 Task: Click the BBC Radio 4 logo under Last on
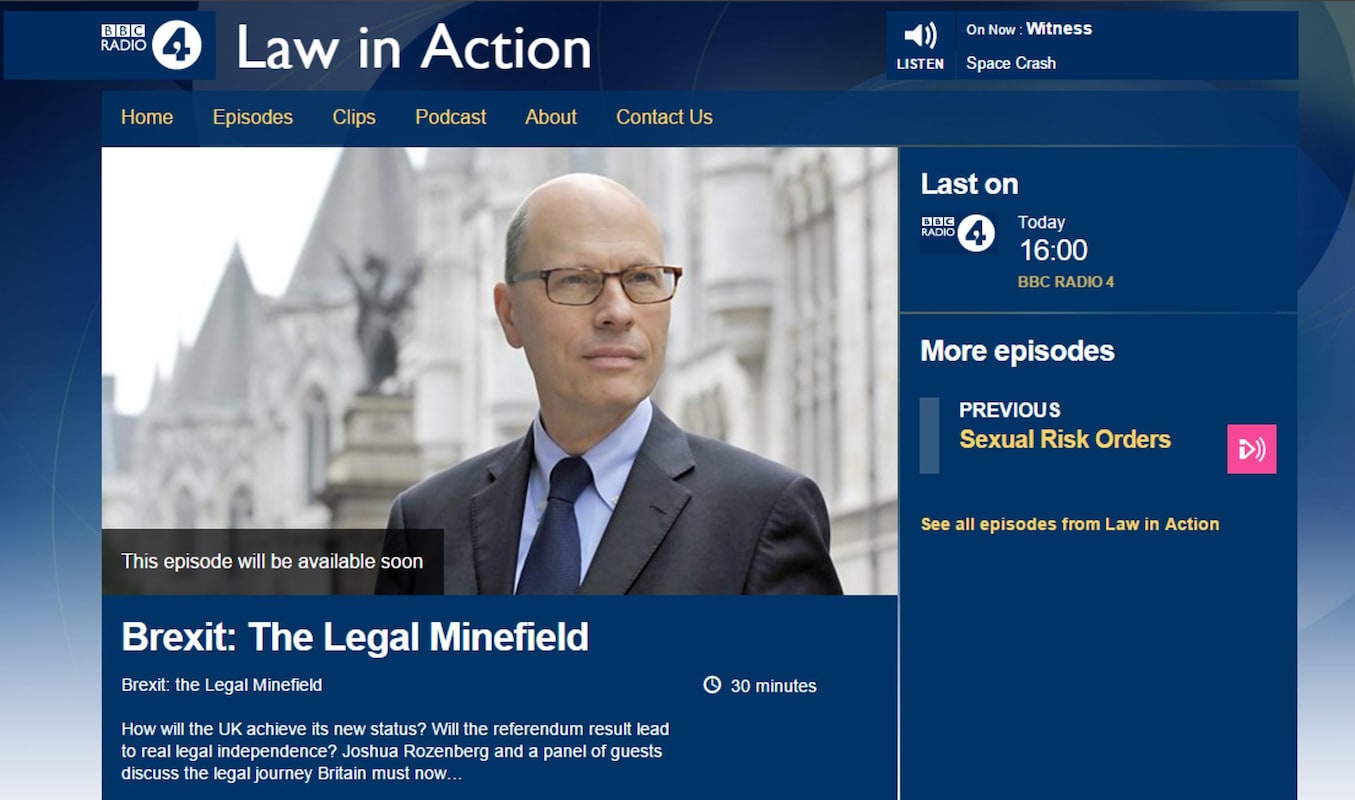point(957,233)
